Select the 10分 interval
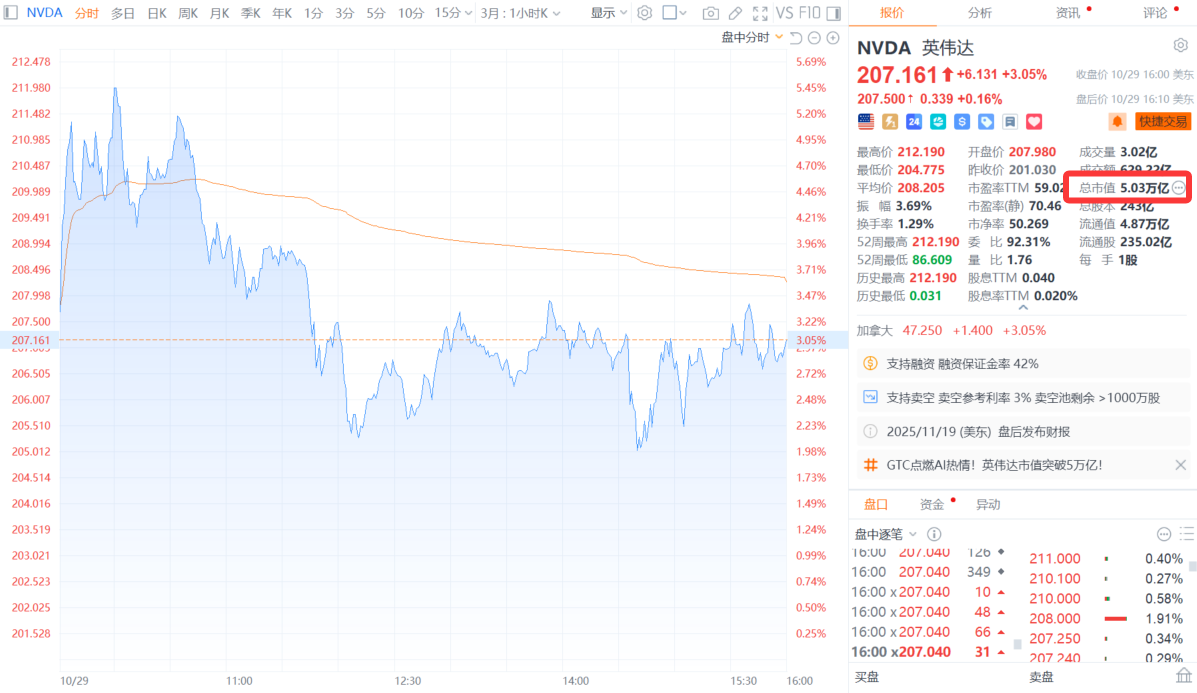 411,13
